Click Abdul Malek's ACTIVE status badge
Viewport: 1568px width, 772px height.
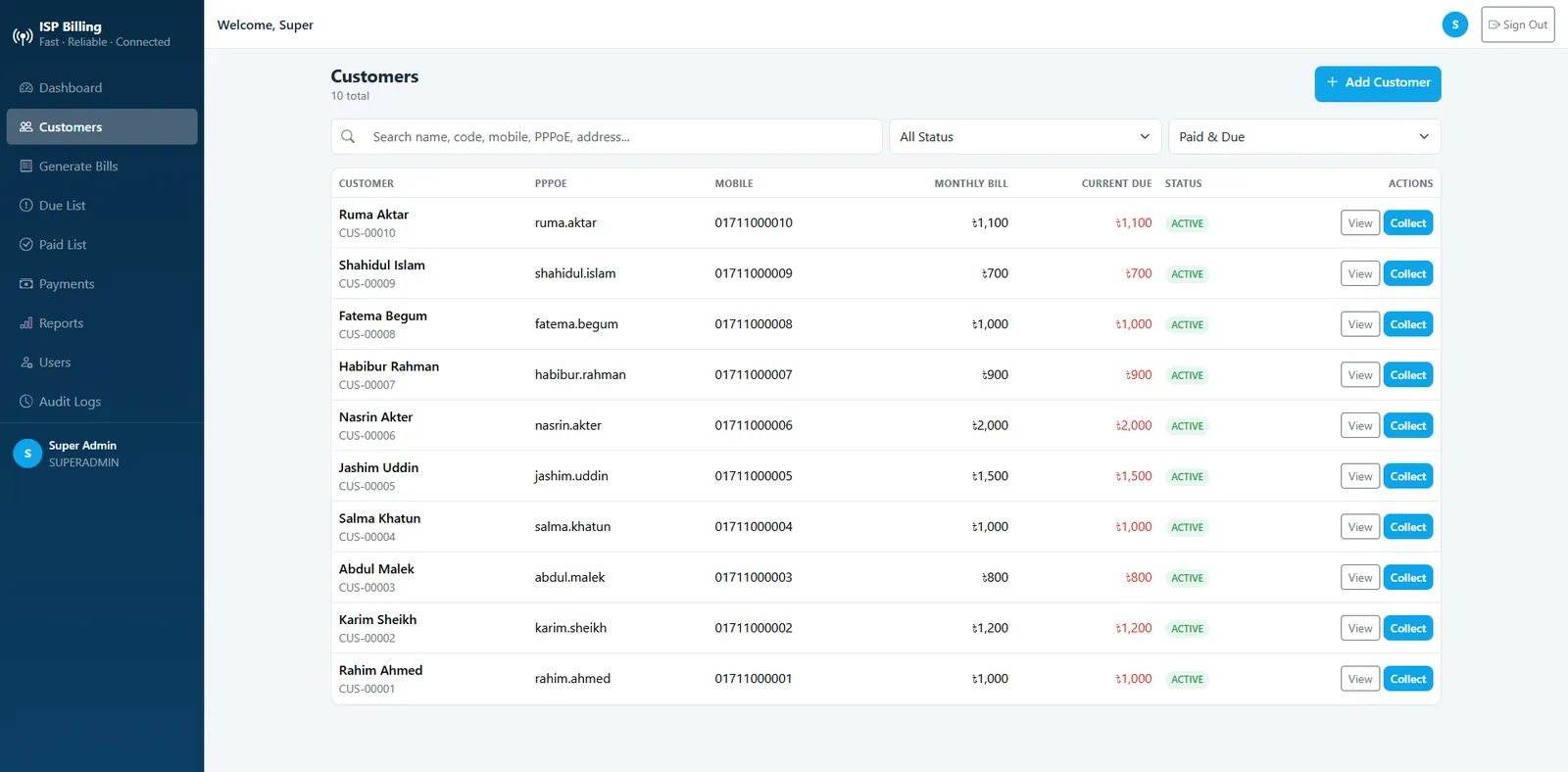click(1187, 578)
